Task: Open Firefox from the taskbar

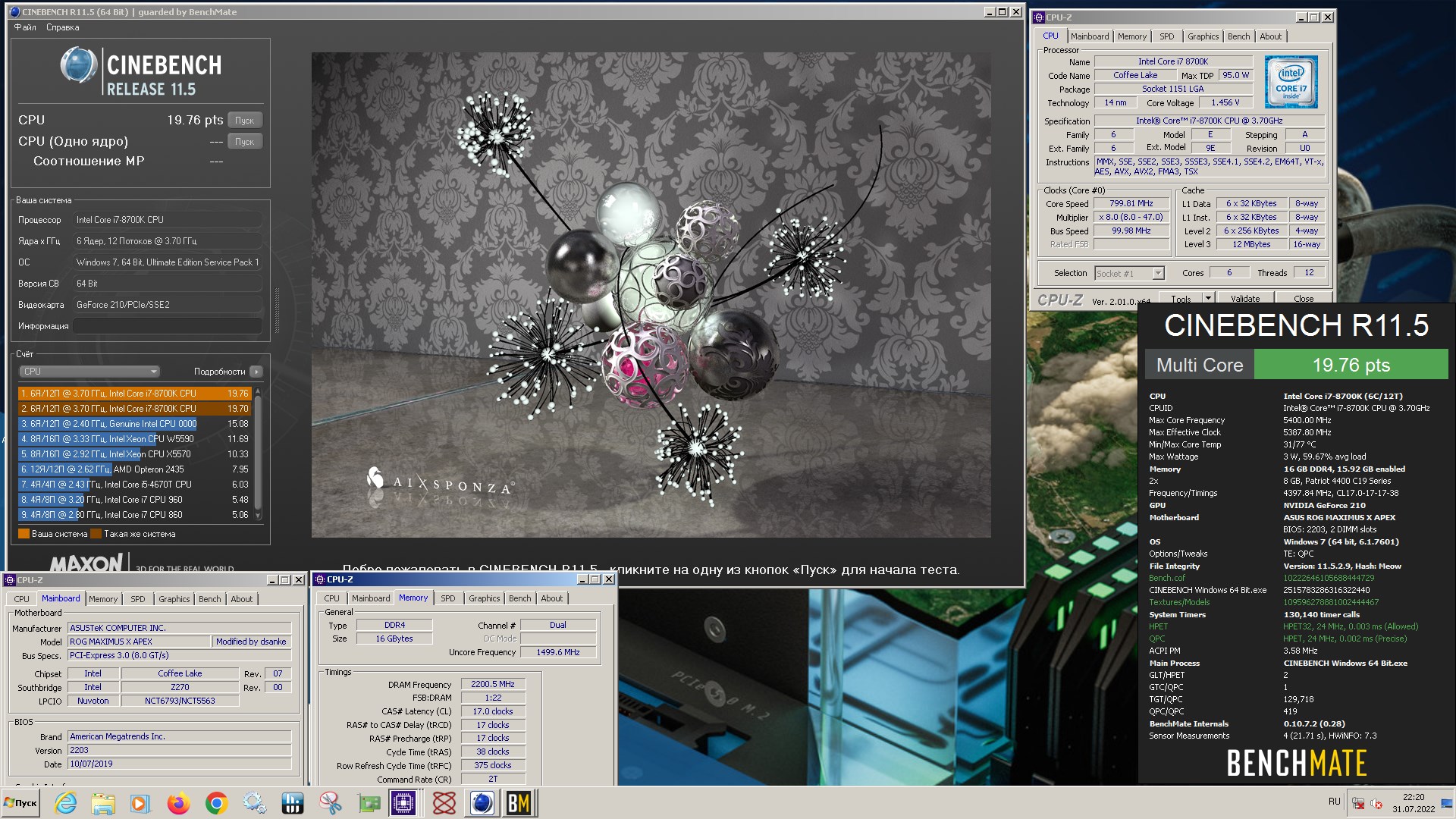Action: coord(178,803)
